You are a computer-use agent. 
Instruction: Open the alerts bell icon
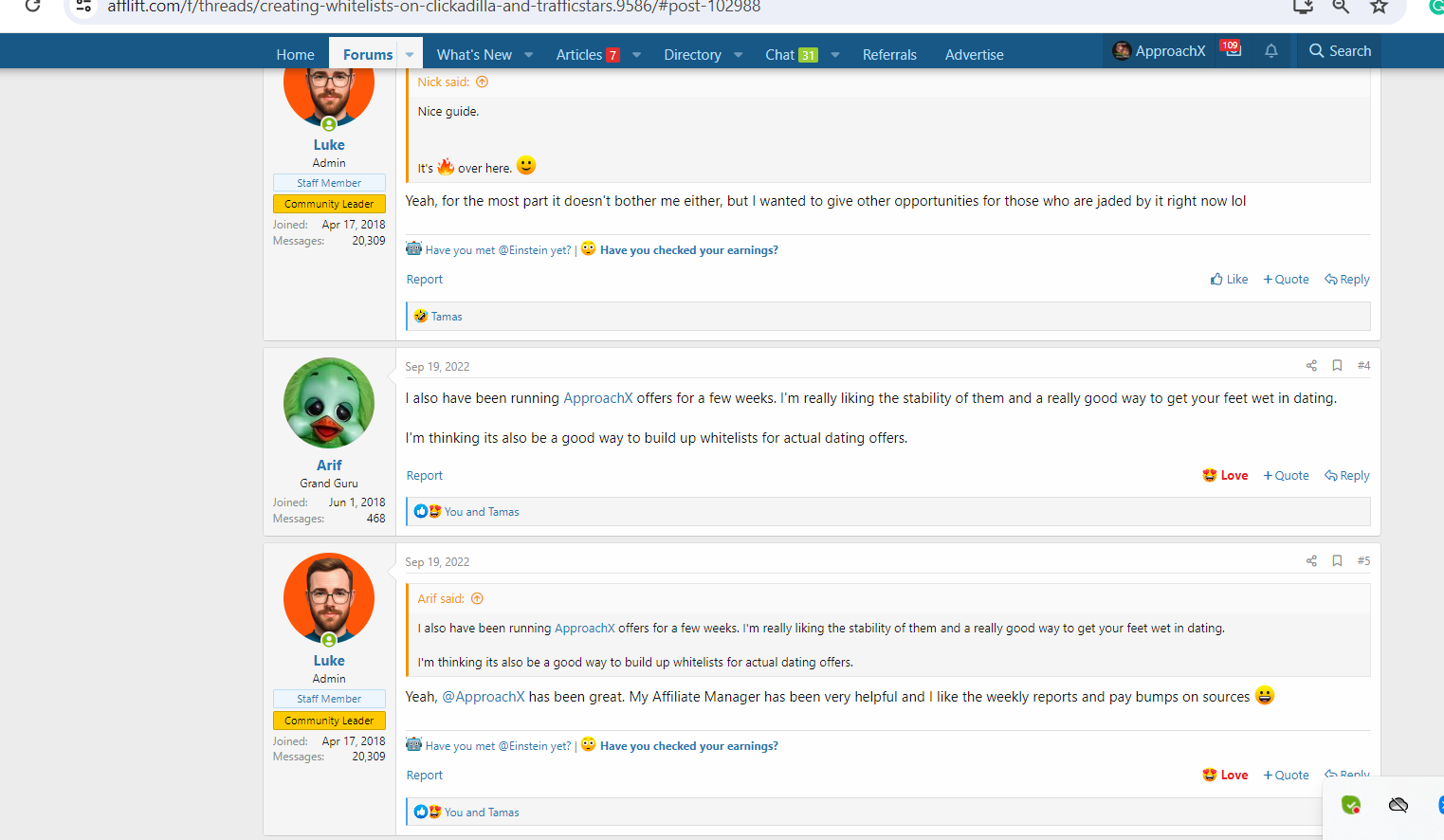tap(1271, 51)
